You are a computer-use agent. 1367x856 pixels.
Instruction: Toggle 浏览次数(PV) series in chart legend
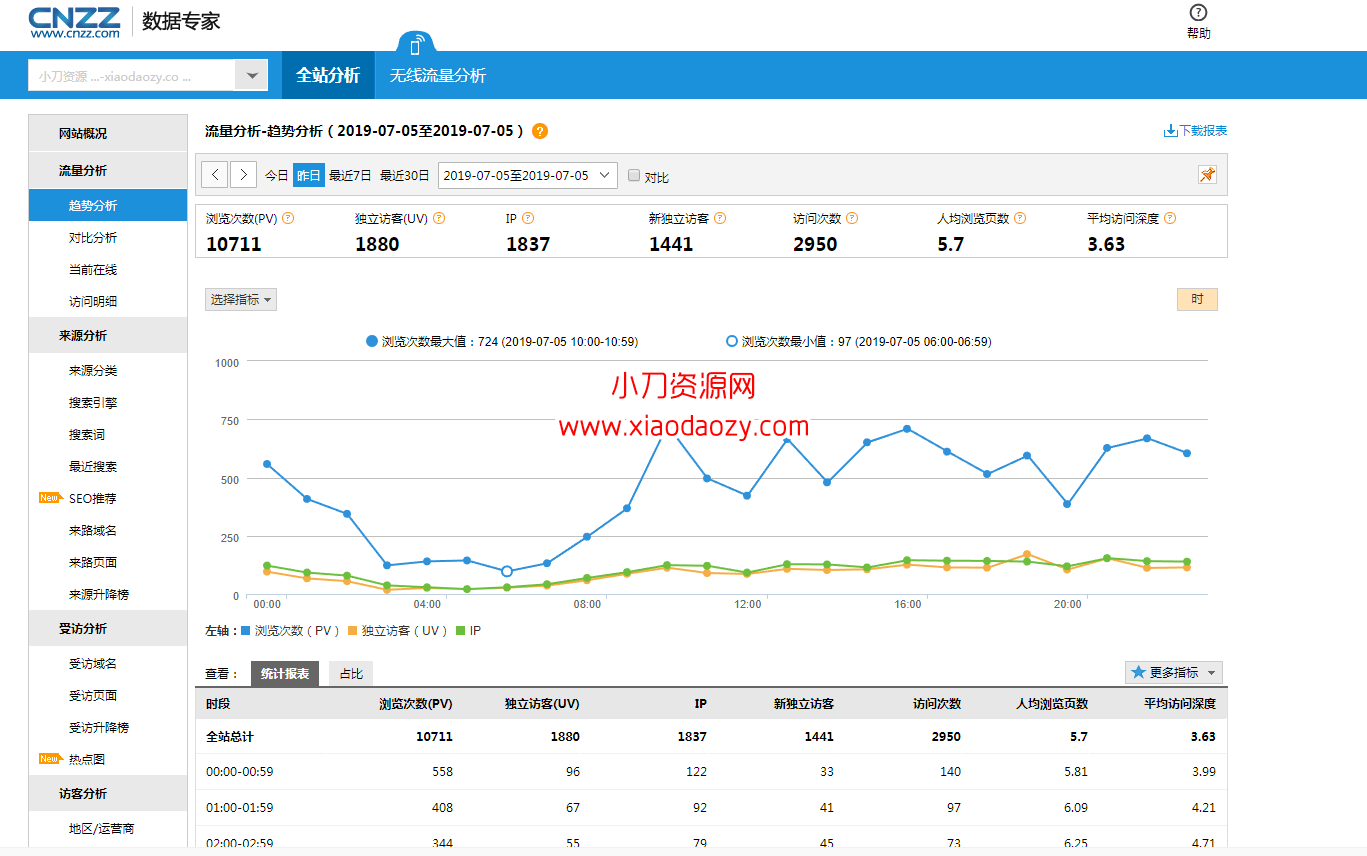pos(291,631)
